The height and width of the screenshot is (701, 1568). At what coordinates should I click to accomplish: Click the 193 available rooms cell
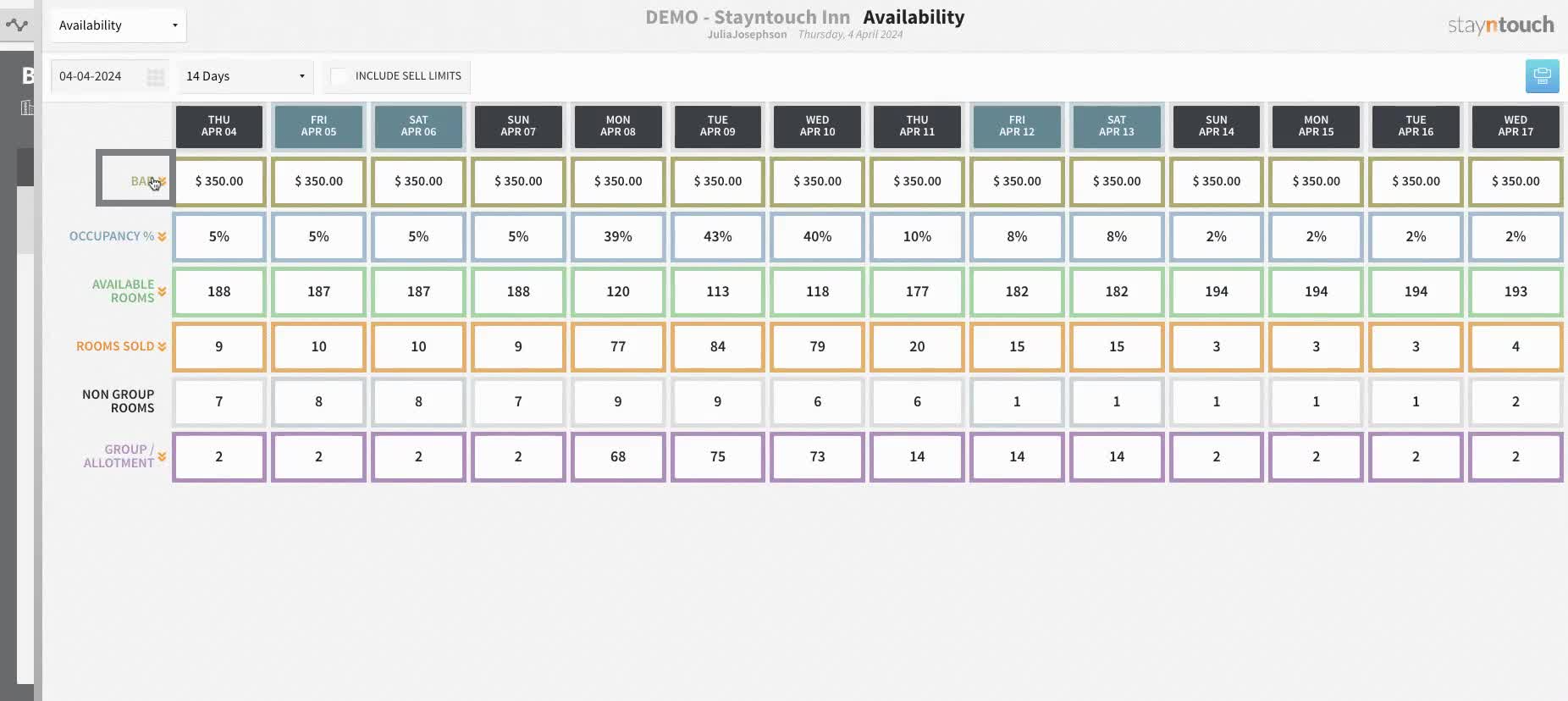(x=1516, y=291)
